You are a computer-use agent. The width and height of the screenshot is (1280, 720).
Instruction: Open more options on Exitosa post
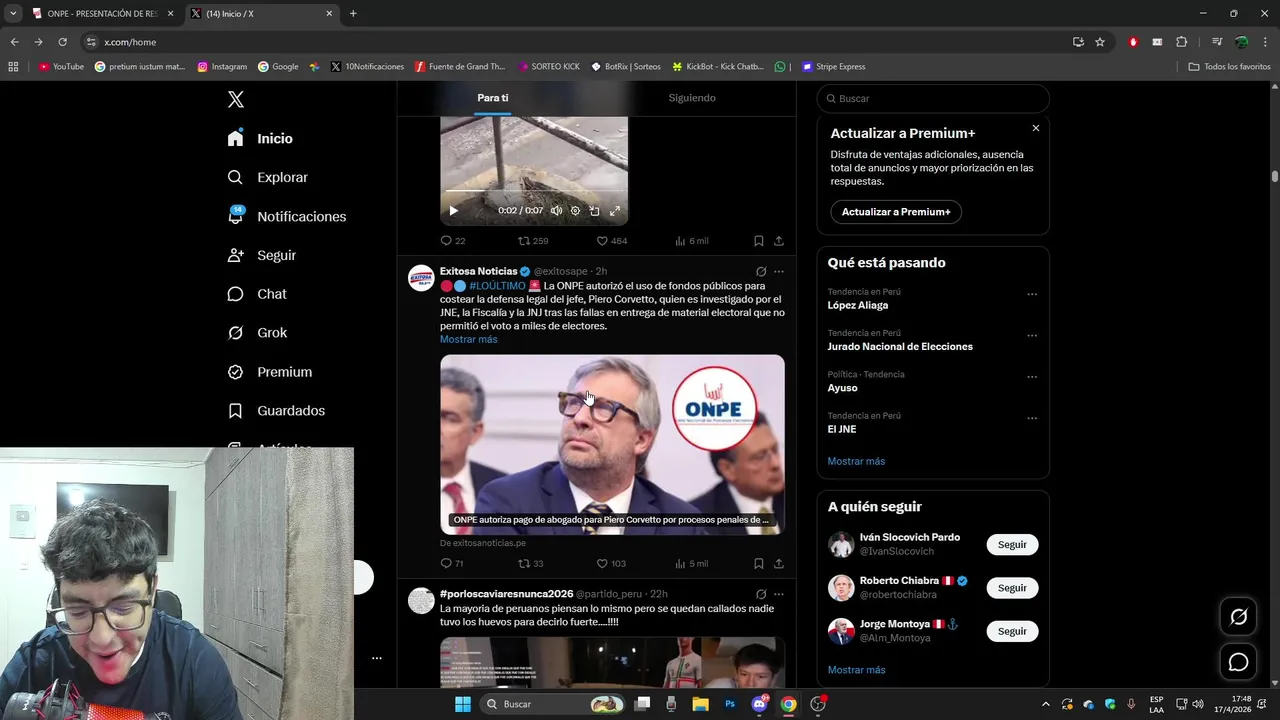779,271
